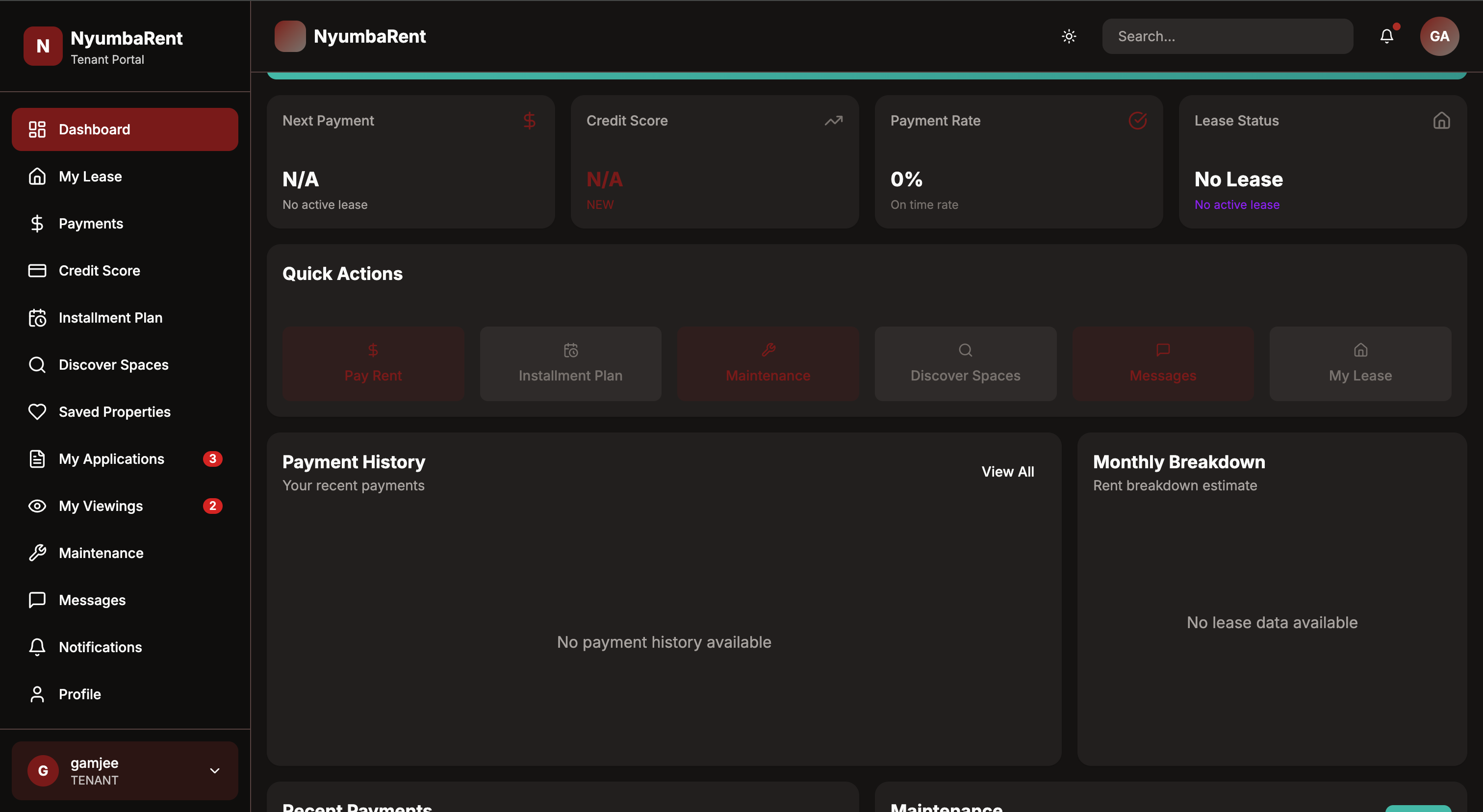Image resolution: width=1483 pixels, height=812 pixels.
Task: Click the Credit Score card icon in sidebar
Action: click(x=37, y=271)
